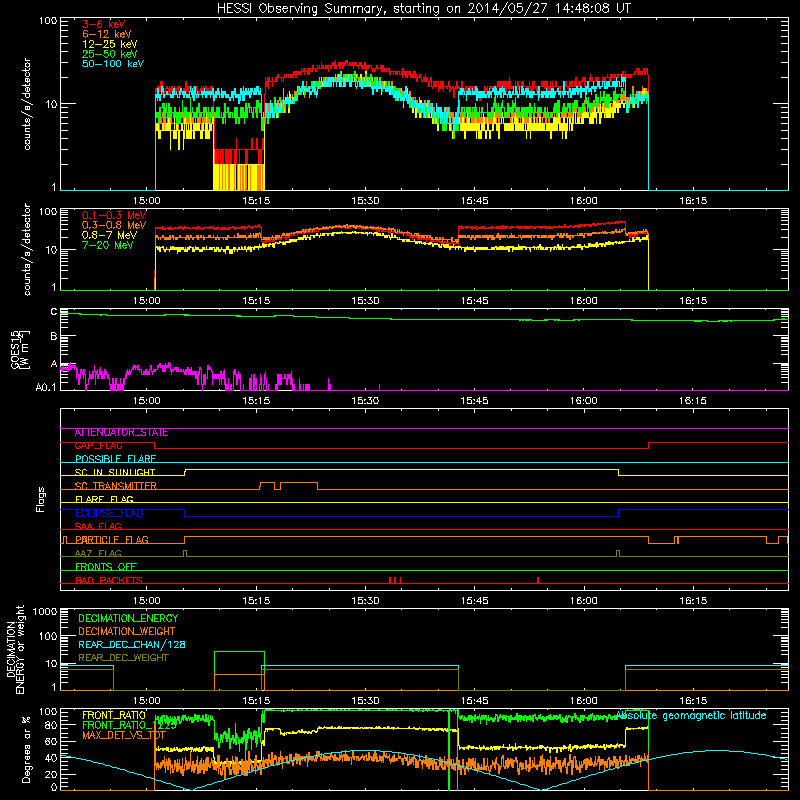Image resolution: width=800 pixels, height=800 pixels.
Task: Click the Degrees or % axis label
Action: coord(27,749)
